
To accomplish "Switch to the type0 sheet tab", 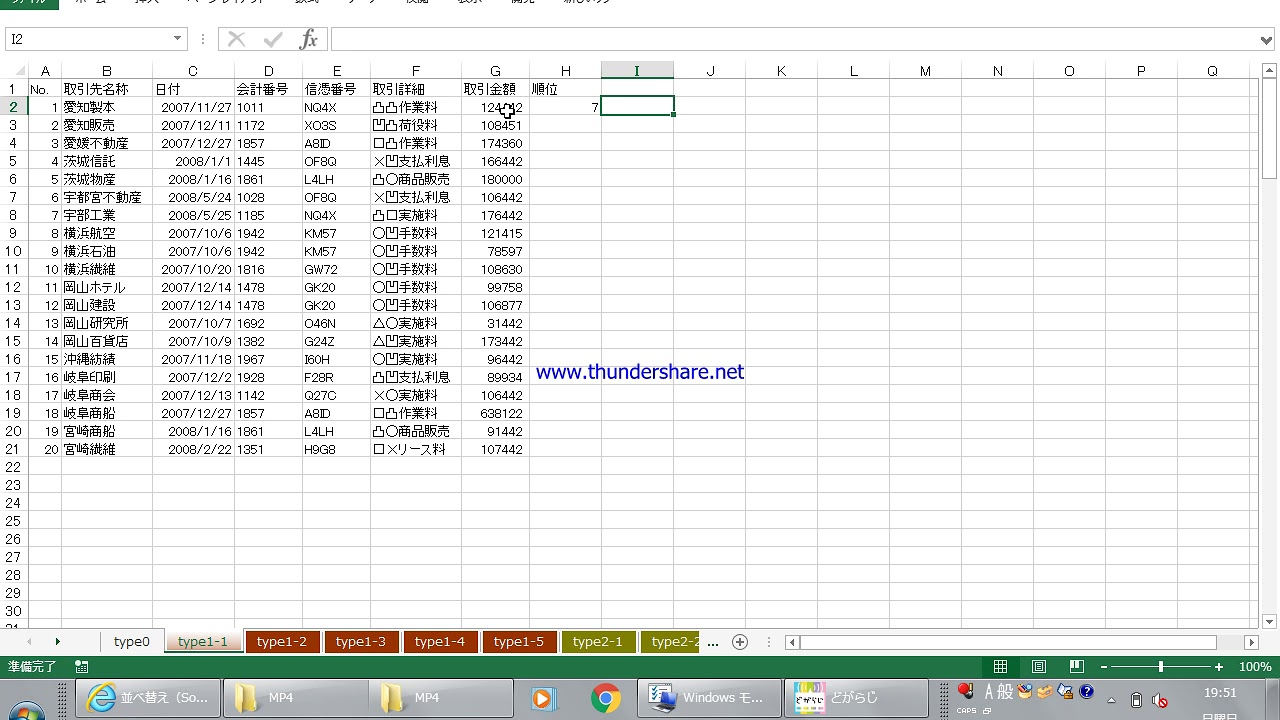I will 131,642.
